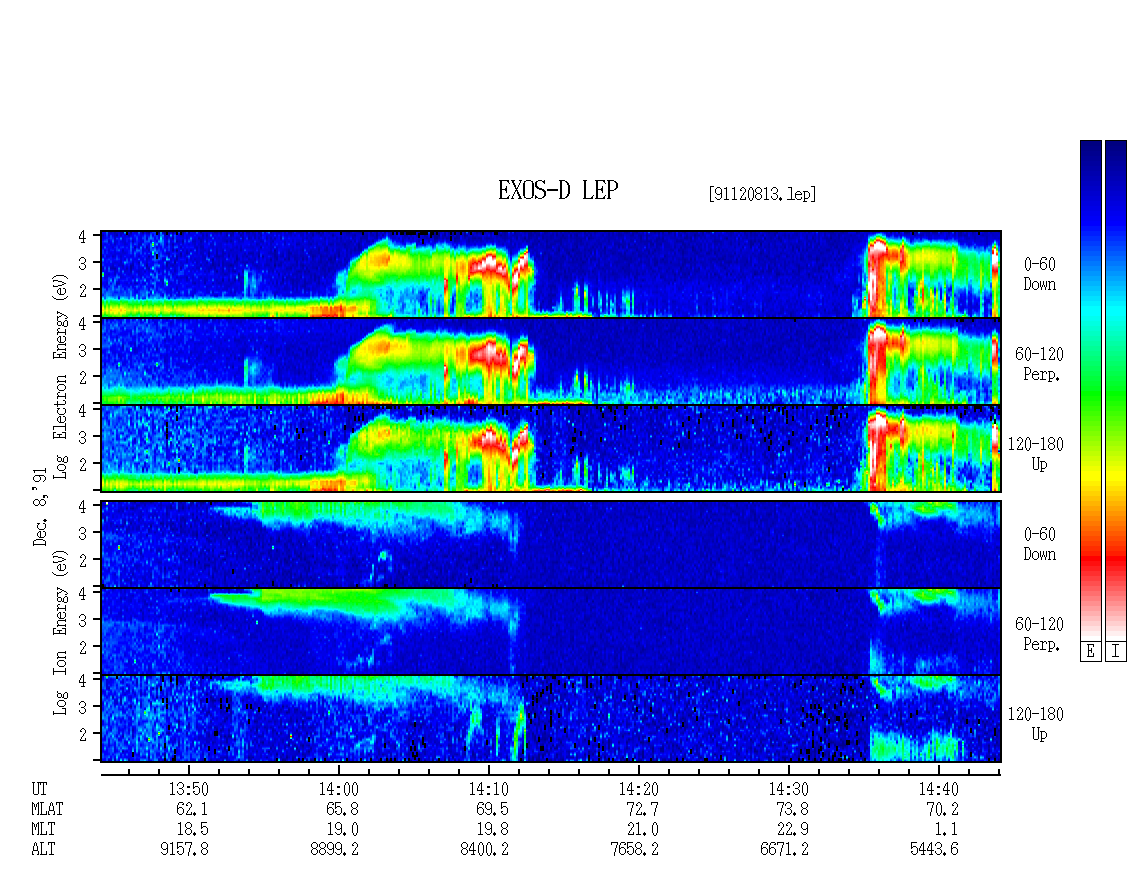Select the "Log Electron Energy (eV)" axis label

60,375
